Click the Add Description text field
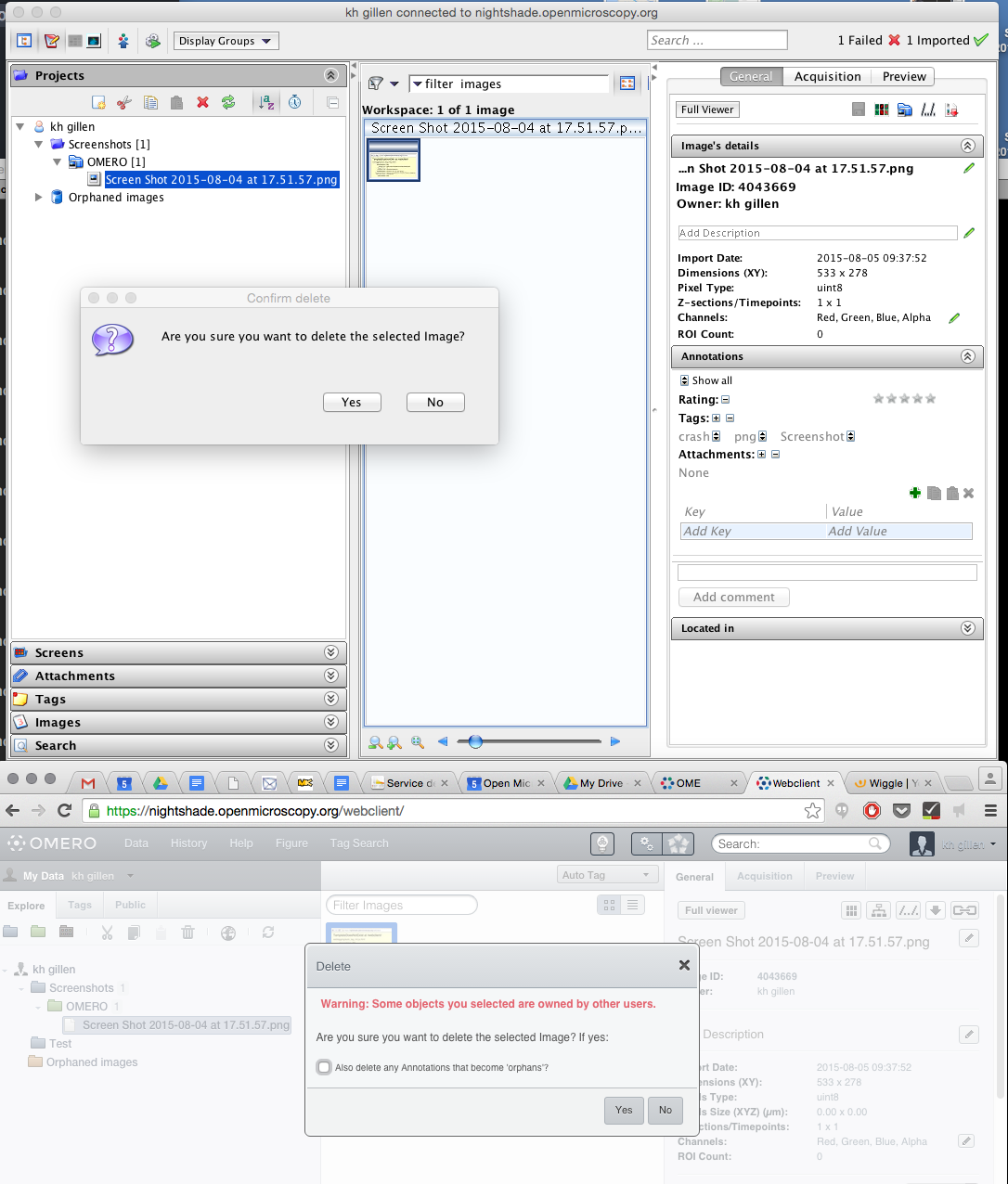This screenshot has width=1008, height=1184. (x=817, y=233)
